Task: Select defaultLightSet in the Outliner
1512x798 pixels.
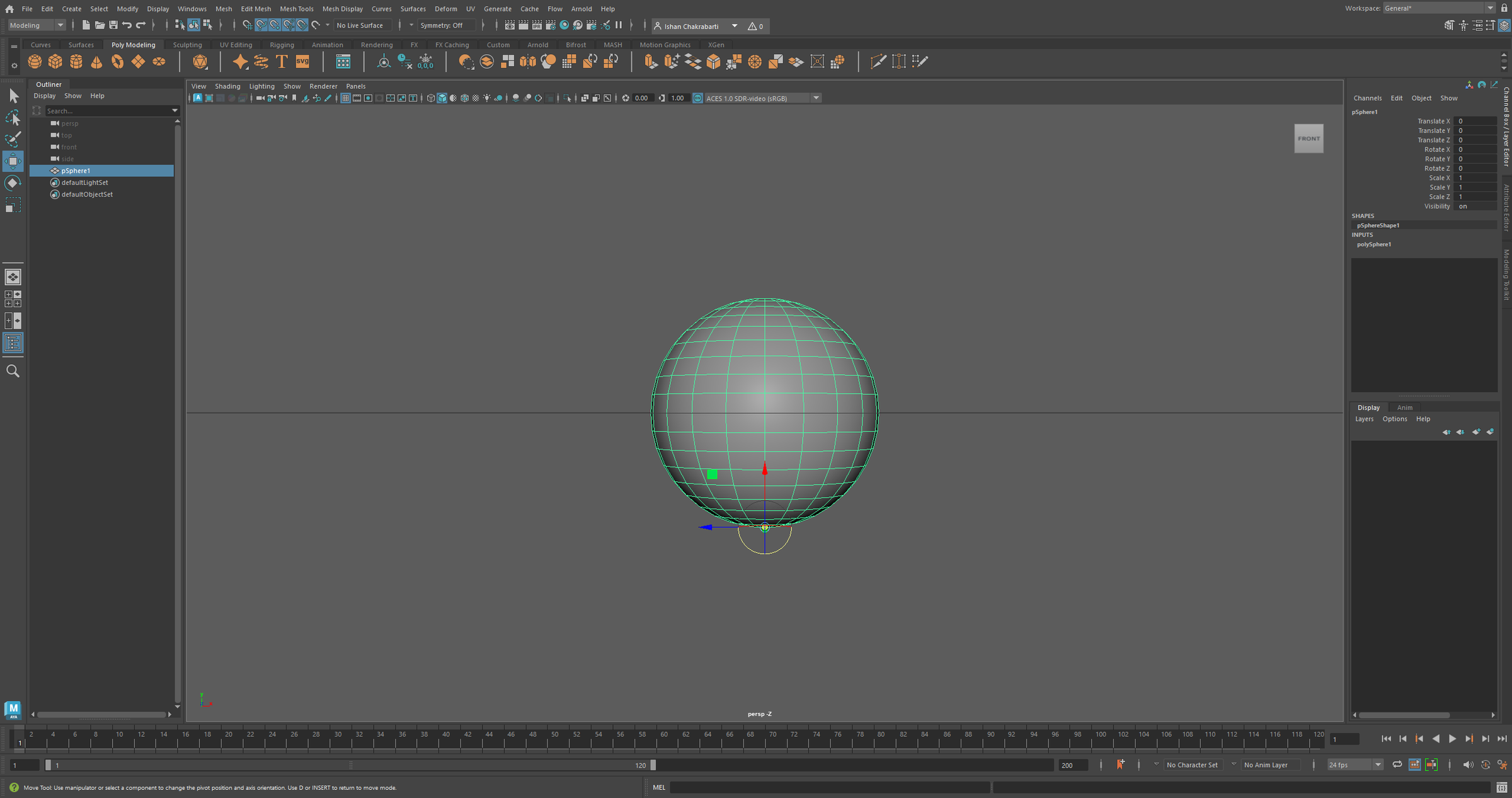Action: (84, 183)
